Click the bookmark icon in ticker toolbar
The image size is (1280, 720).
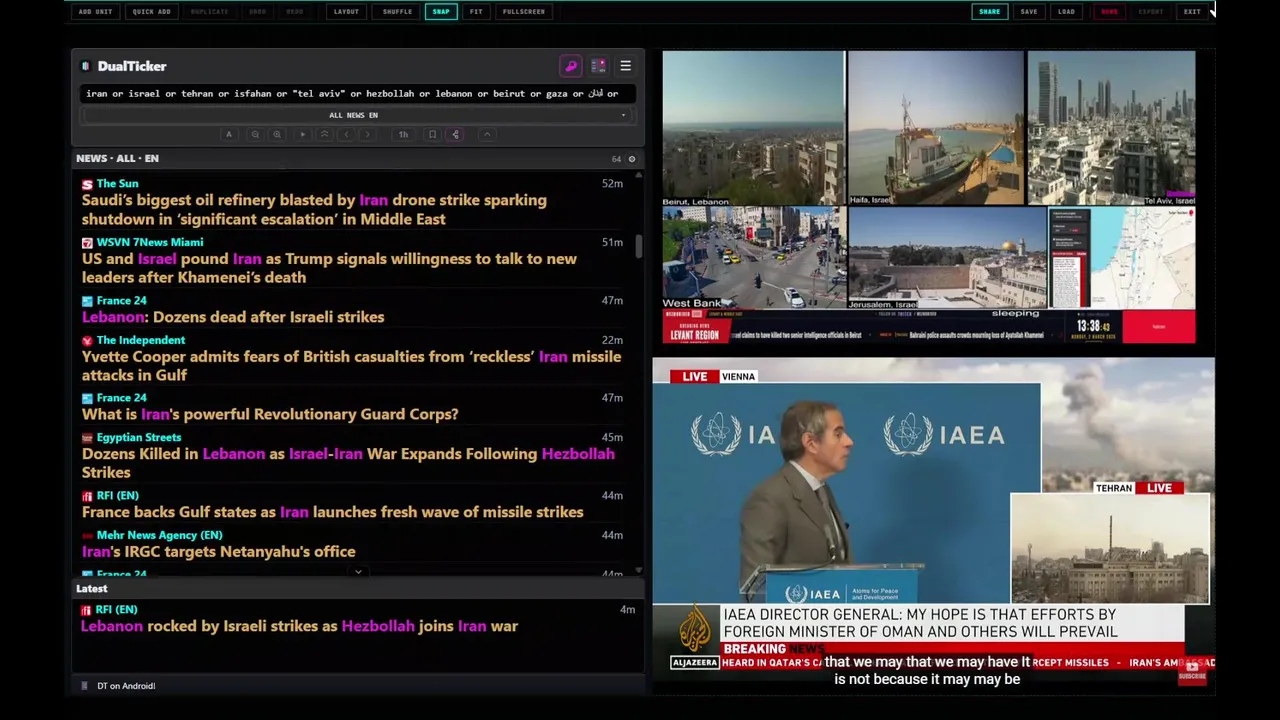(432, 134)
